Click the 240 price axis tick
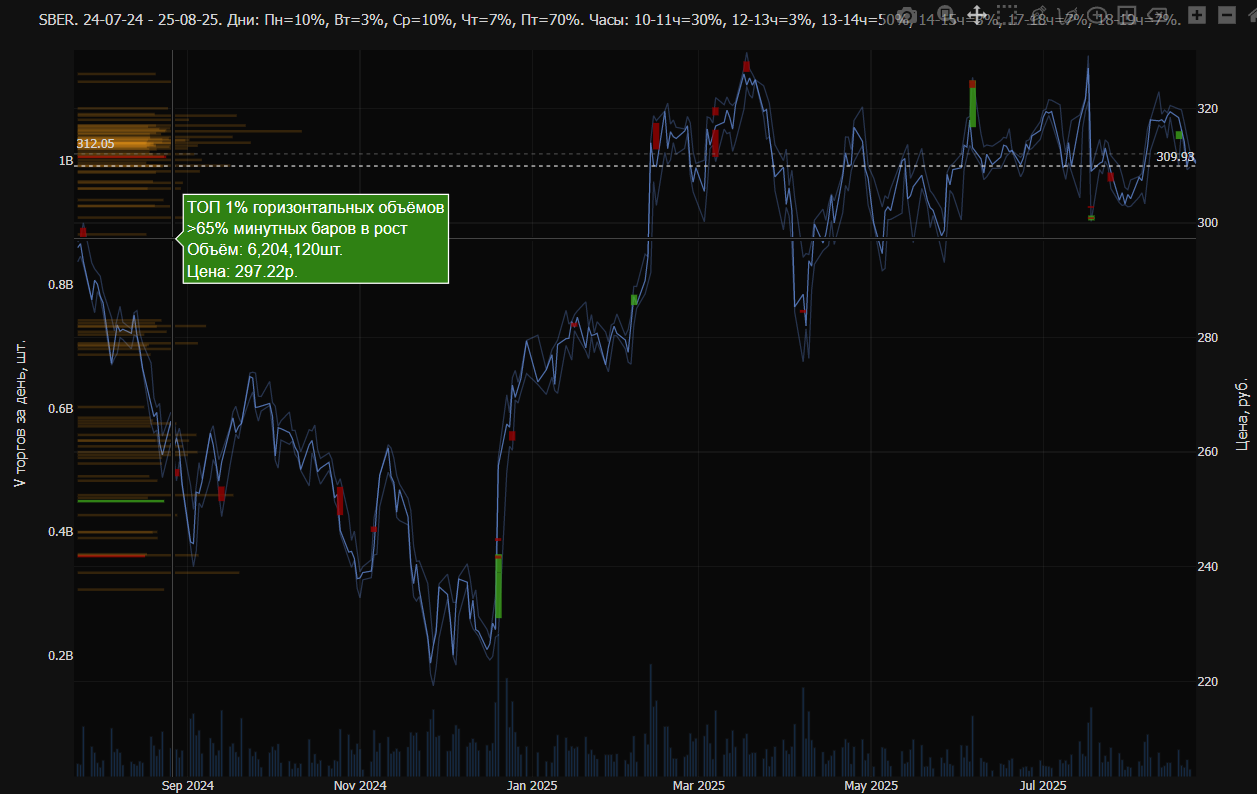The height and width of the screenshot is (794, 1257). [x=1208, y=567]
